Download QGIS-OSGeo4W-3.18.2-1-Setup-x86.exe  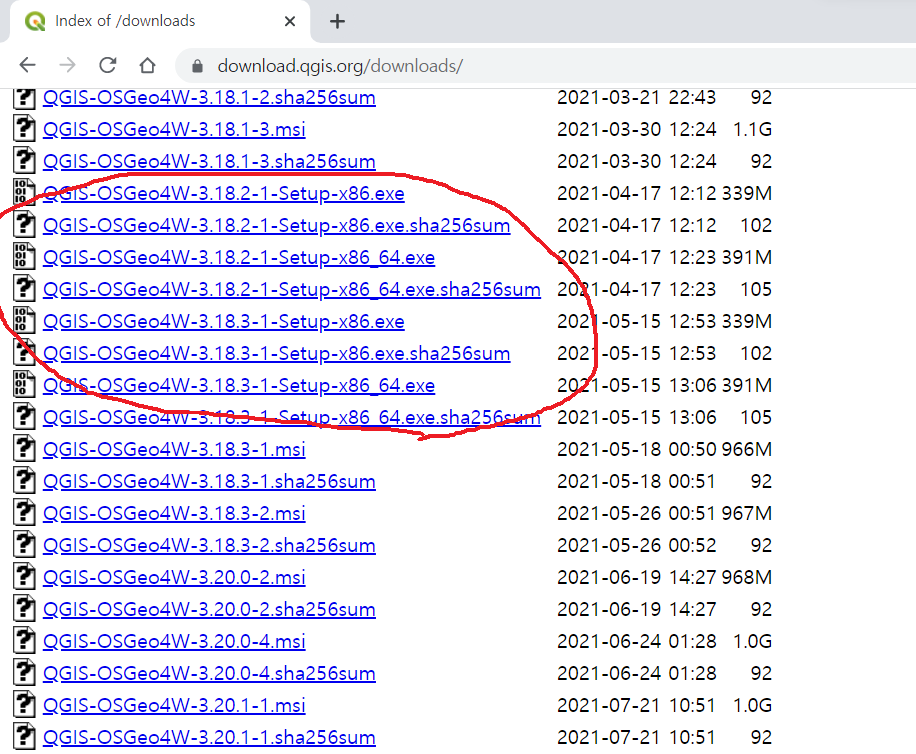coord(224,194)
